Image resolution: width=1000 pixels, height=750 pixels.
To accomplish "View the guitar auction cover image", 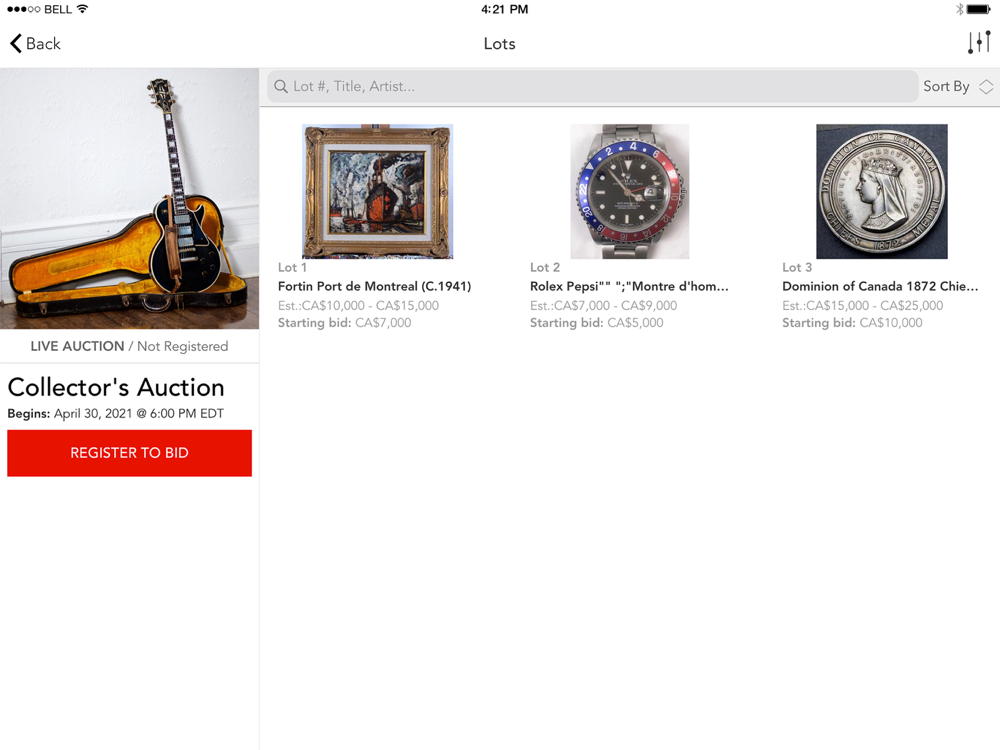I will (129, 198).
